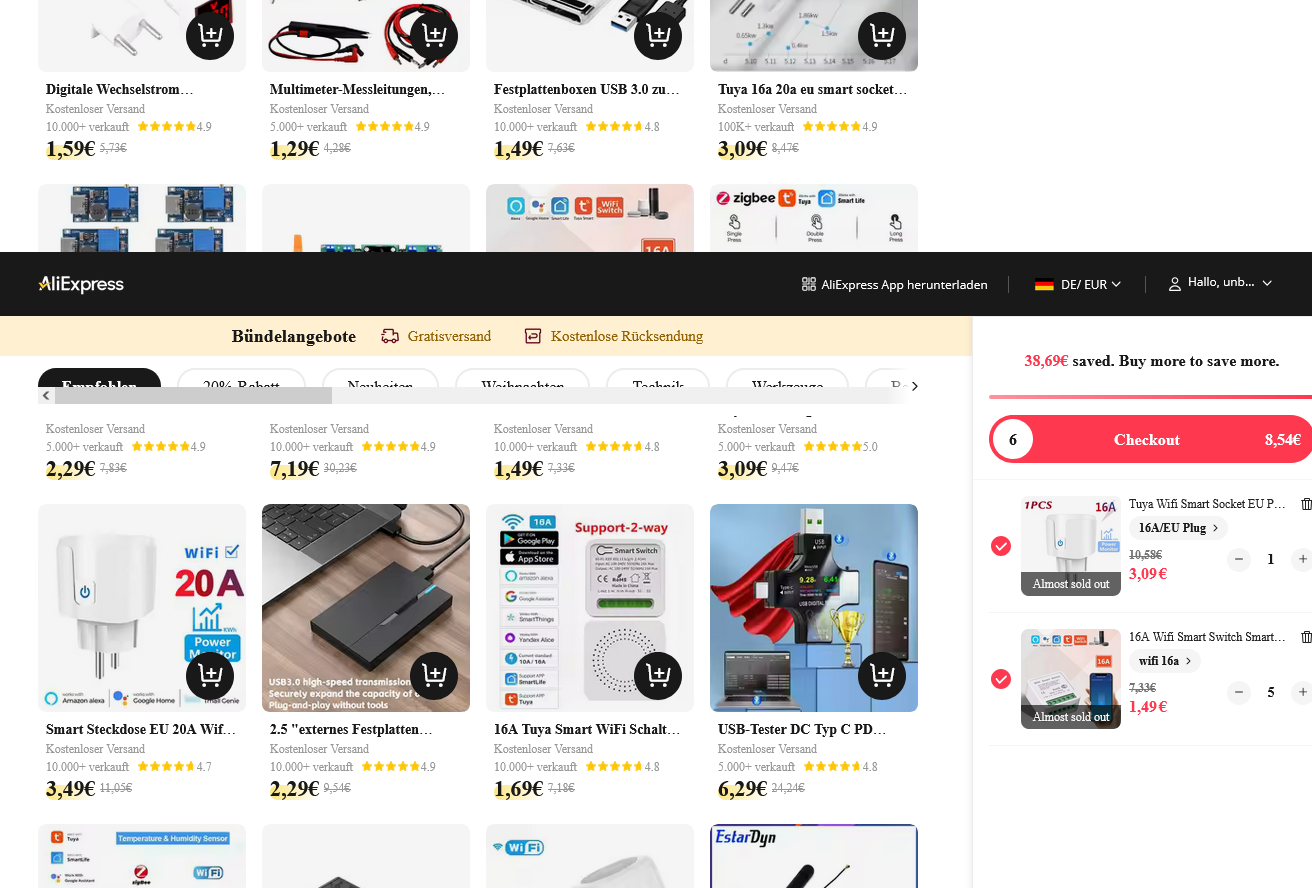Click the red Checkout button
Viewport: 1312px width, 888px height.
[x=1151, y=439]
